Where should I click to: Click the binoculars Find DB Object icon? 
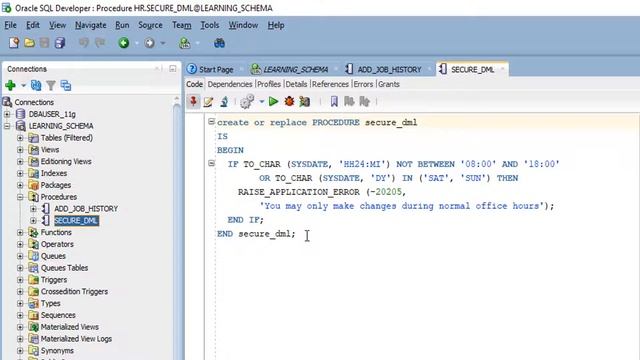pos(219,42)
